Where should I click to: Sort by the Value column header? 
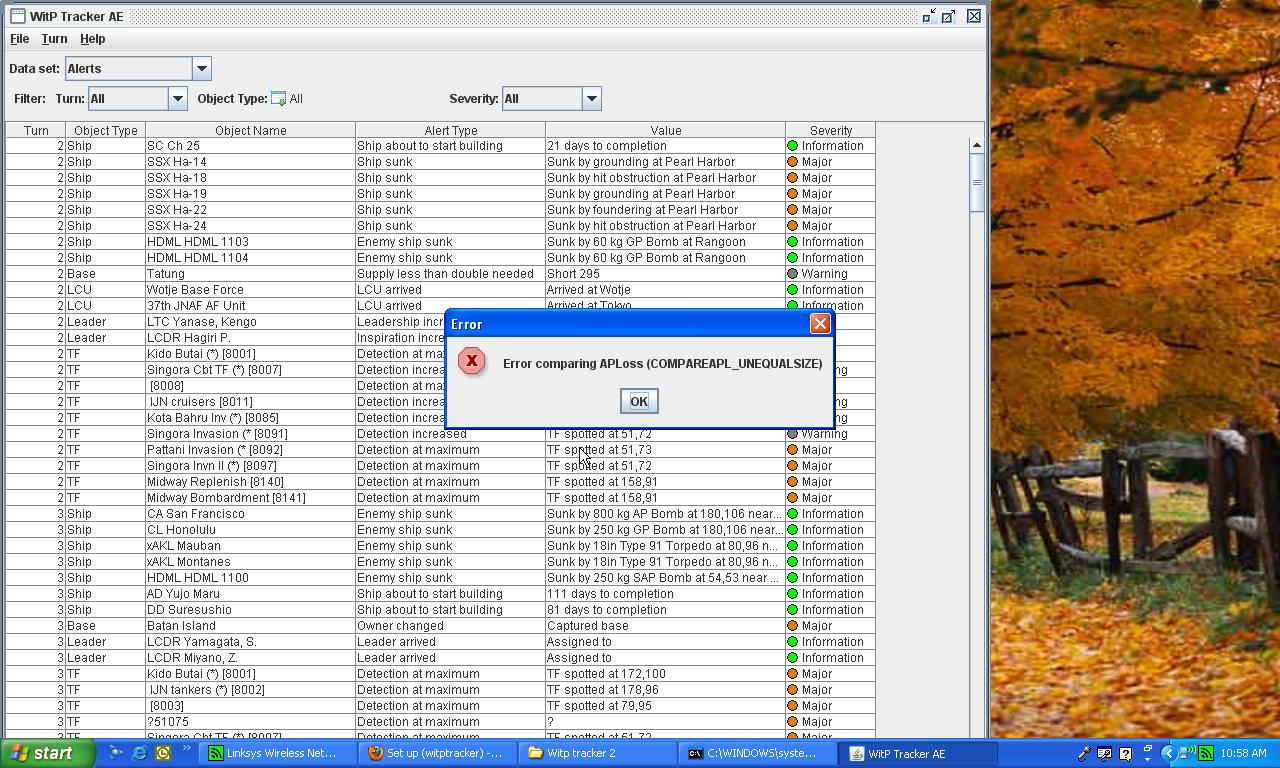tap(666, 130)
